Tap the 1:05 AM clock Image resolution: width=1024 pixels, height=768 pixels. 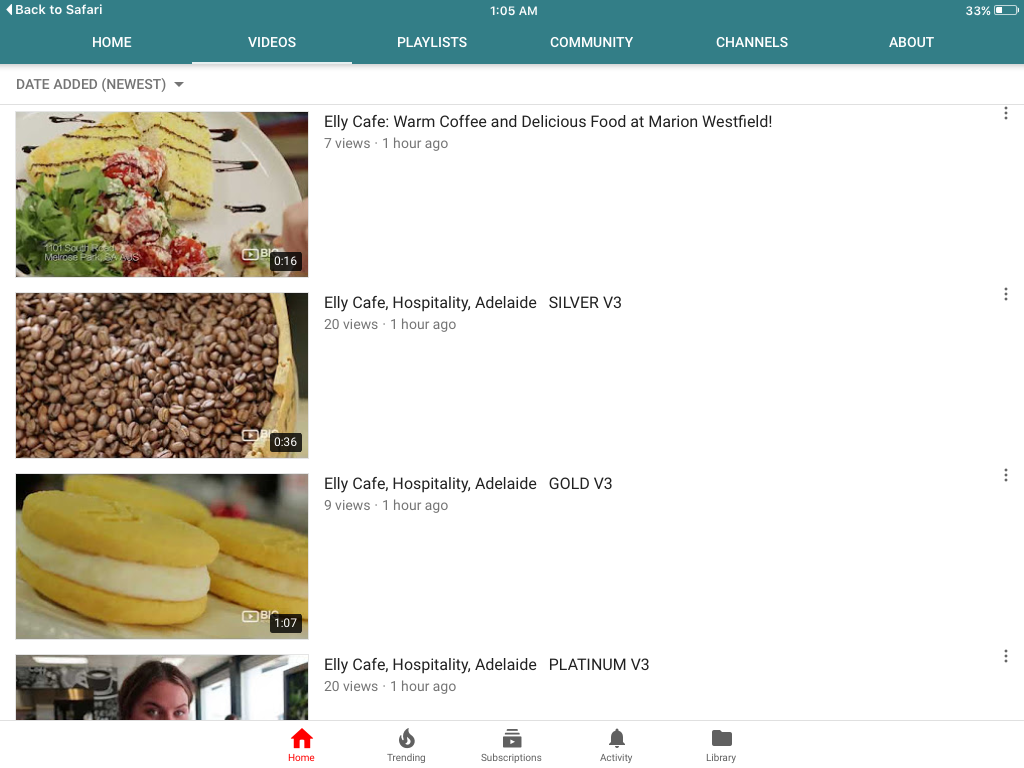(x=513, y=10)
